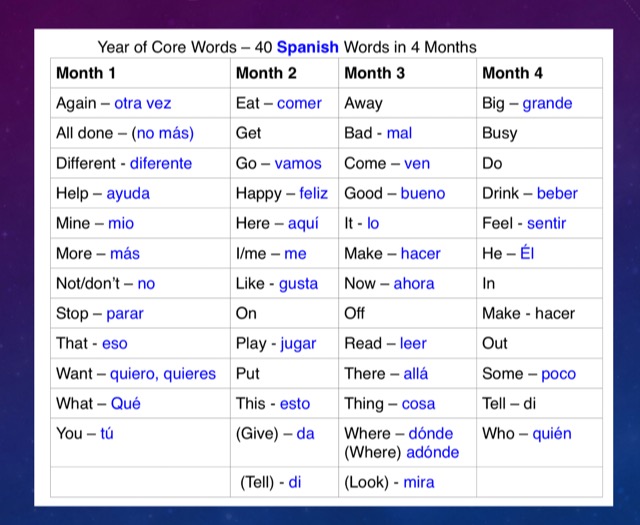Click the Month 4 column header
Viewport: 640px width, 525px height.
pos(540,73)
